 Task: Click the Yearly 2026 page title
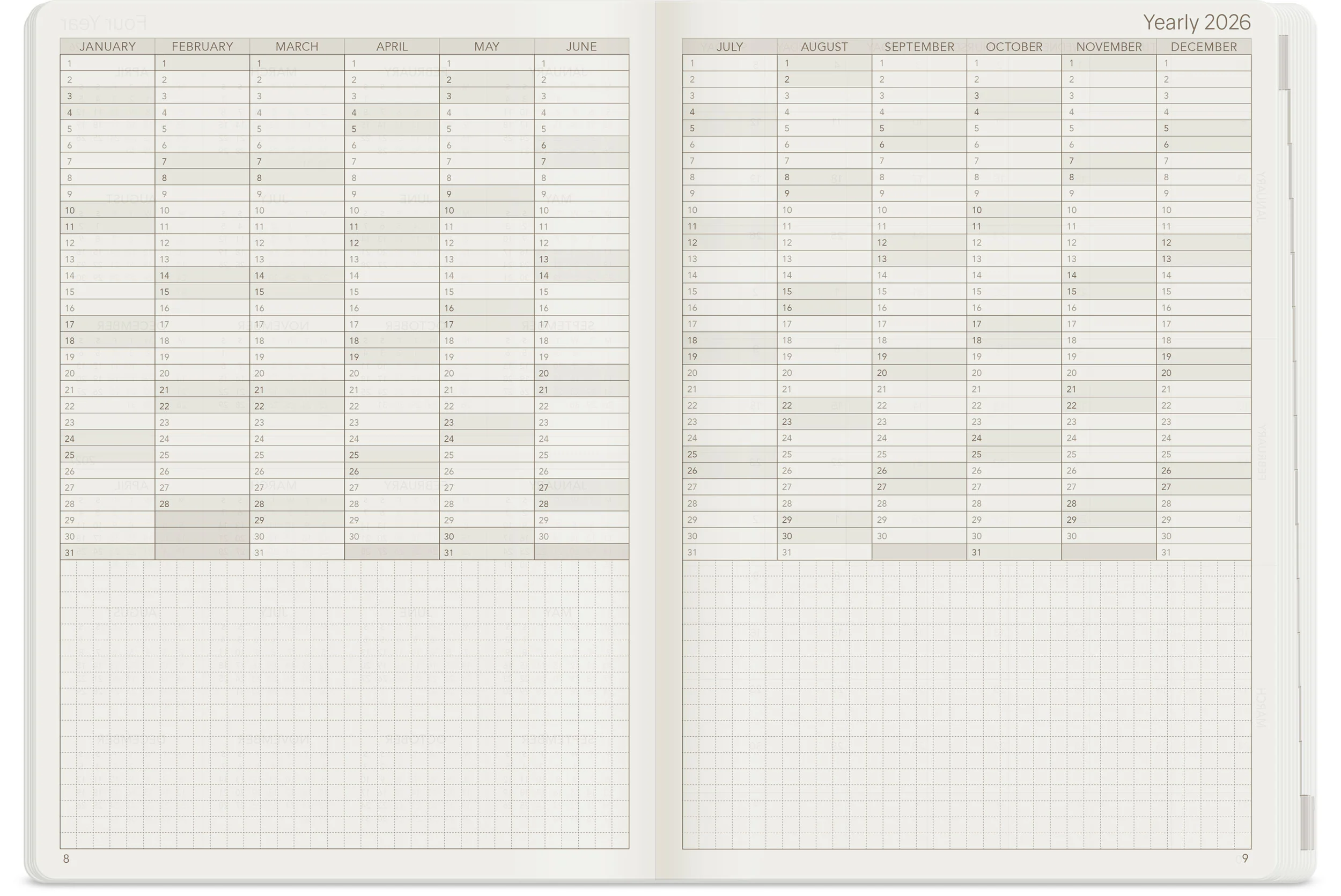point(1196,23)
